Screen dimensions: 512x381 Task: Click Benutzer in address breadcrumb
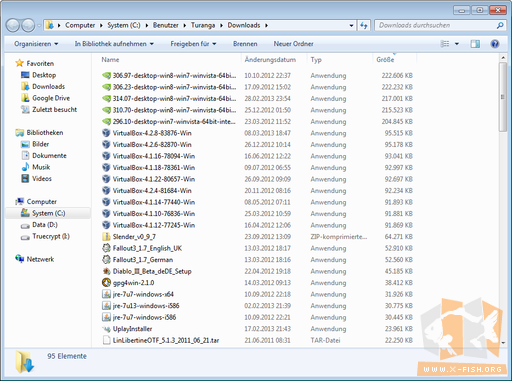coord(166,25)
